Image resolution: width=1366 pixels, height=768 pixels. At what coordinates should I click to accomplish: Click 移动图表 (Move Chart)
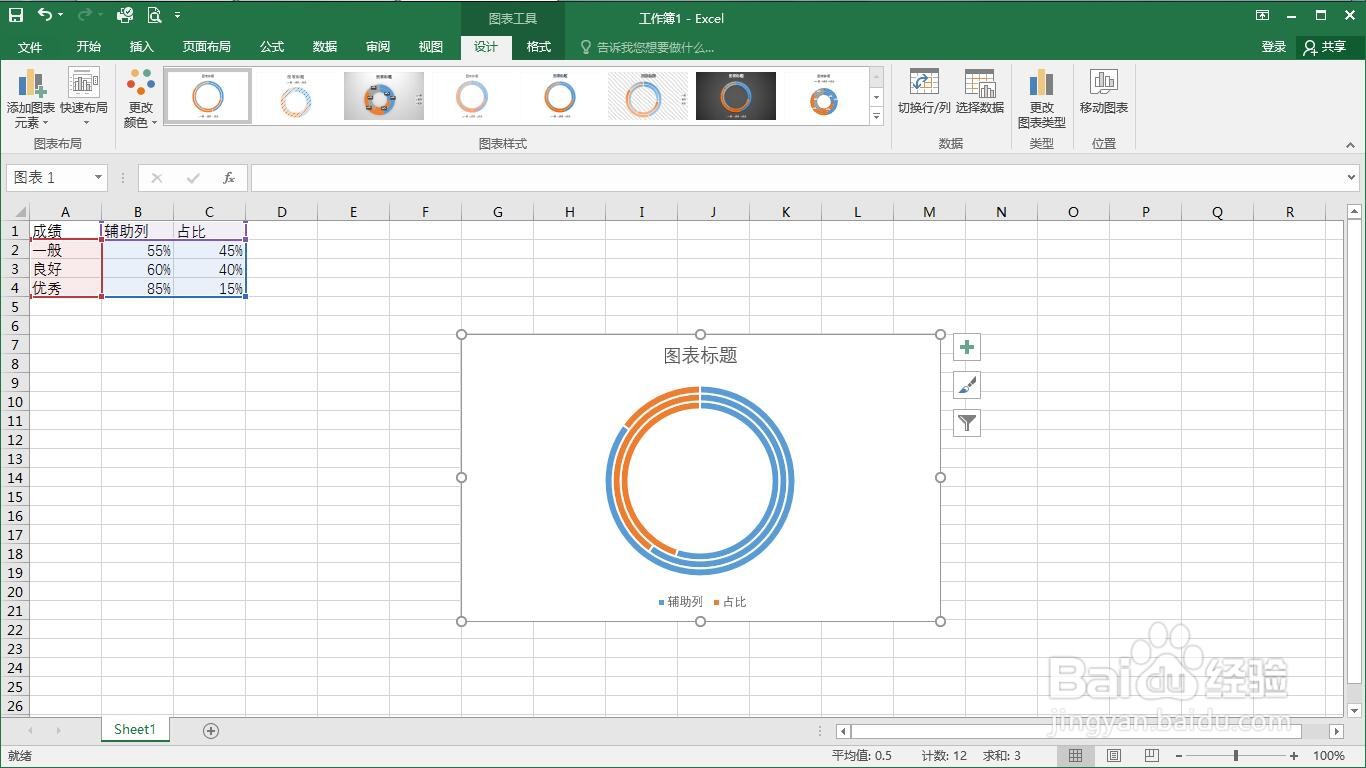1104,92
